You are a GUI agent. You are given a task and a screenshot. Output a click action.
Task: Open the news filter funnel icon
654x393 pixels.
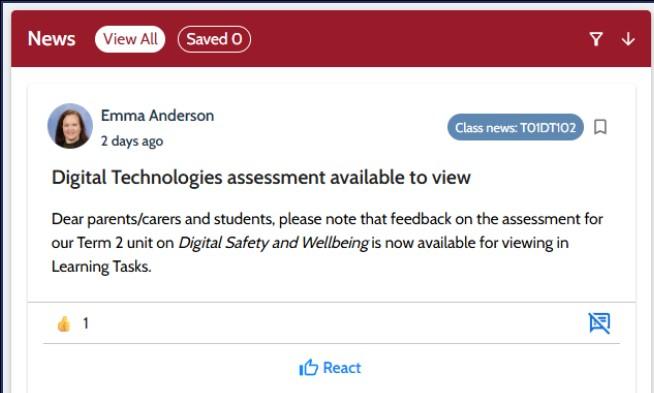point(596,39)
